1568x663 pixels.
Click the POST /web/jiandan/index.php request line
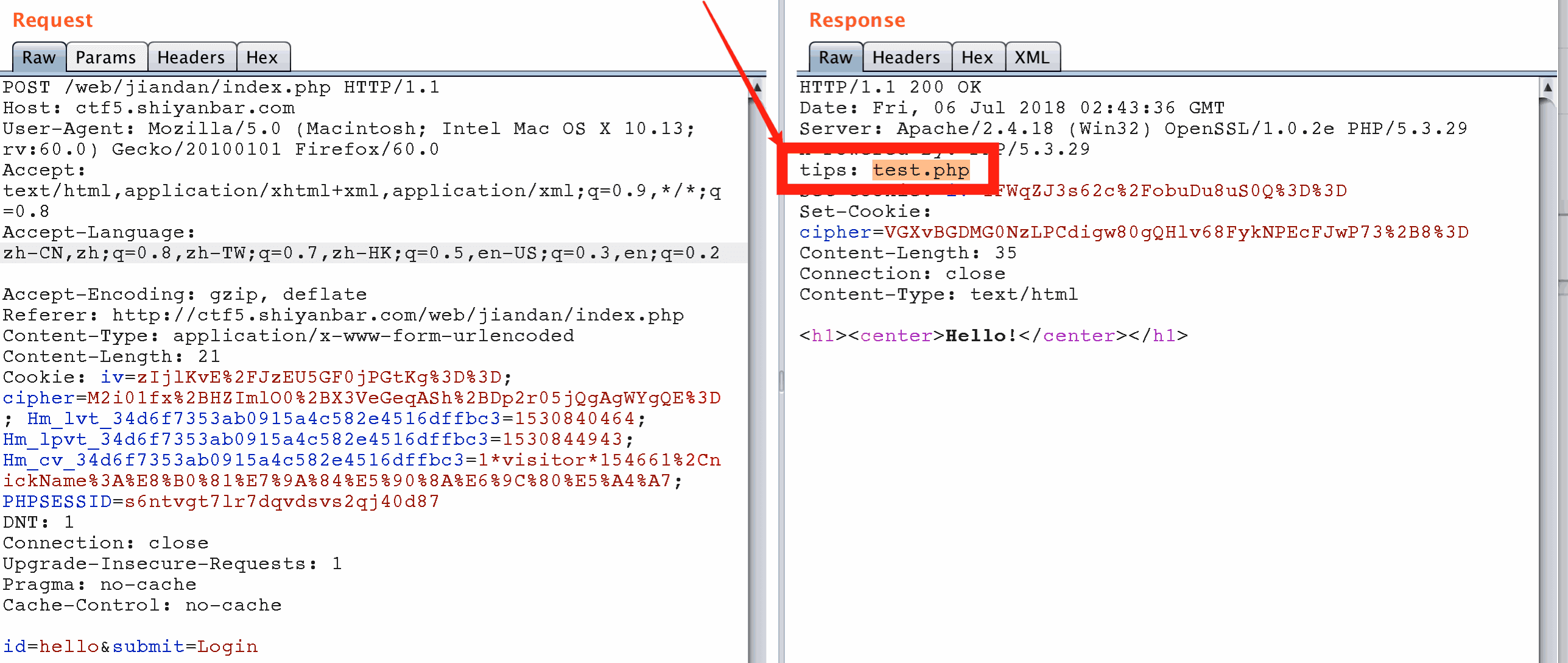pyautogui.click(x=221, y=87)
